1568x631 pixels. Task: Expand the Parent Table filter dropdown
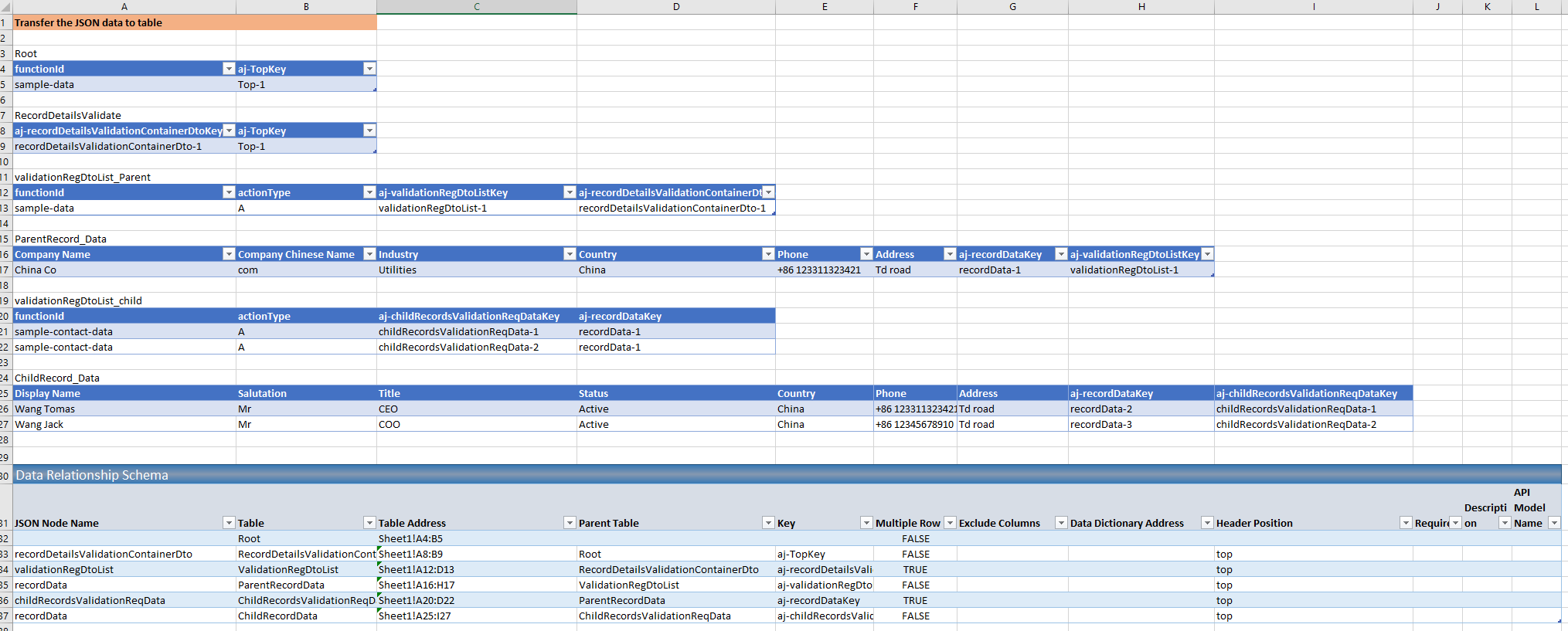[768, 523]
